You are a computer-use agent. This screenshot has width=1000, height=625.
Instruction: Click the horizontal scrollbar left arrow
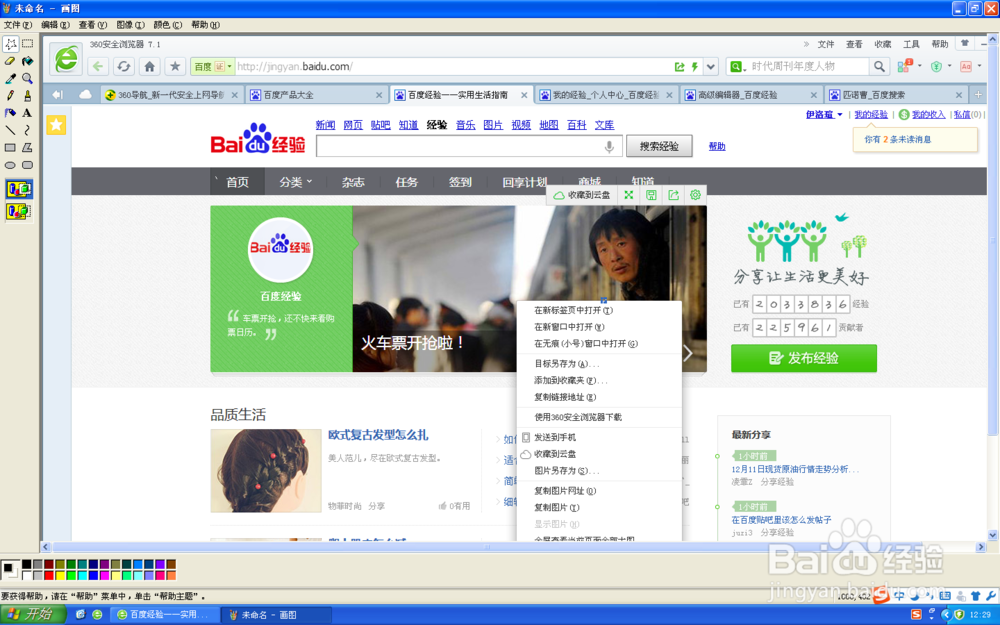pyautogui.click(x=45, y=547)
